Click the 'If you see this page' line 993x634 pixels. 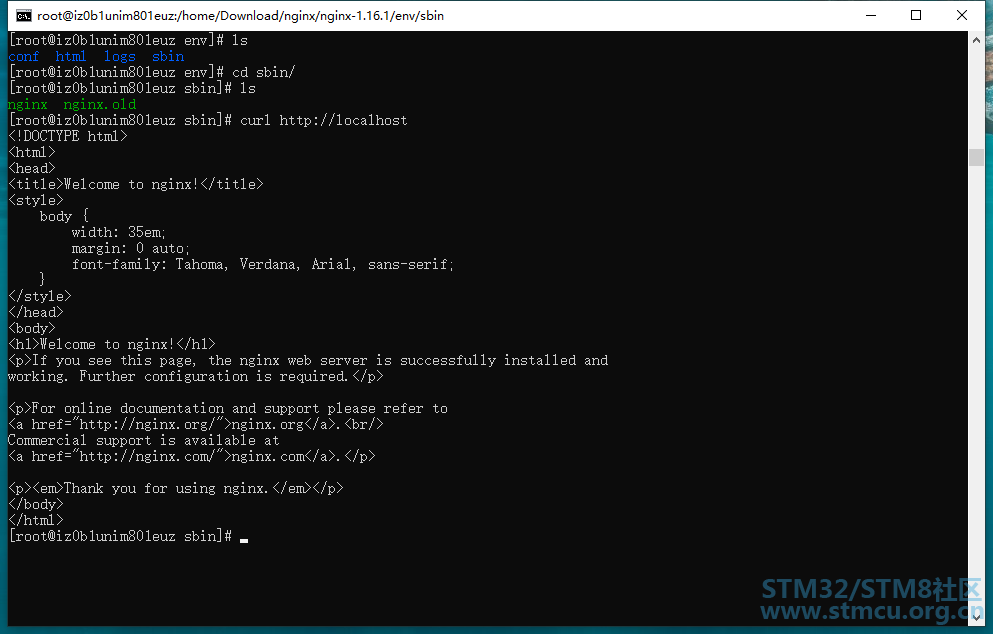point(308,360)
